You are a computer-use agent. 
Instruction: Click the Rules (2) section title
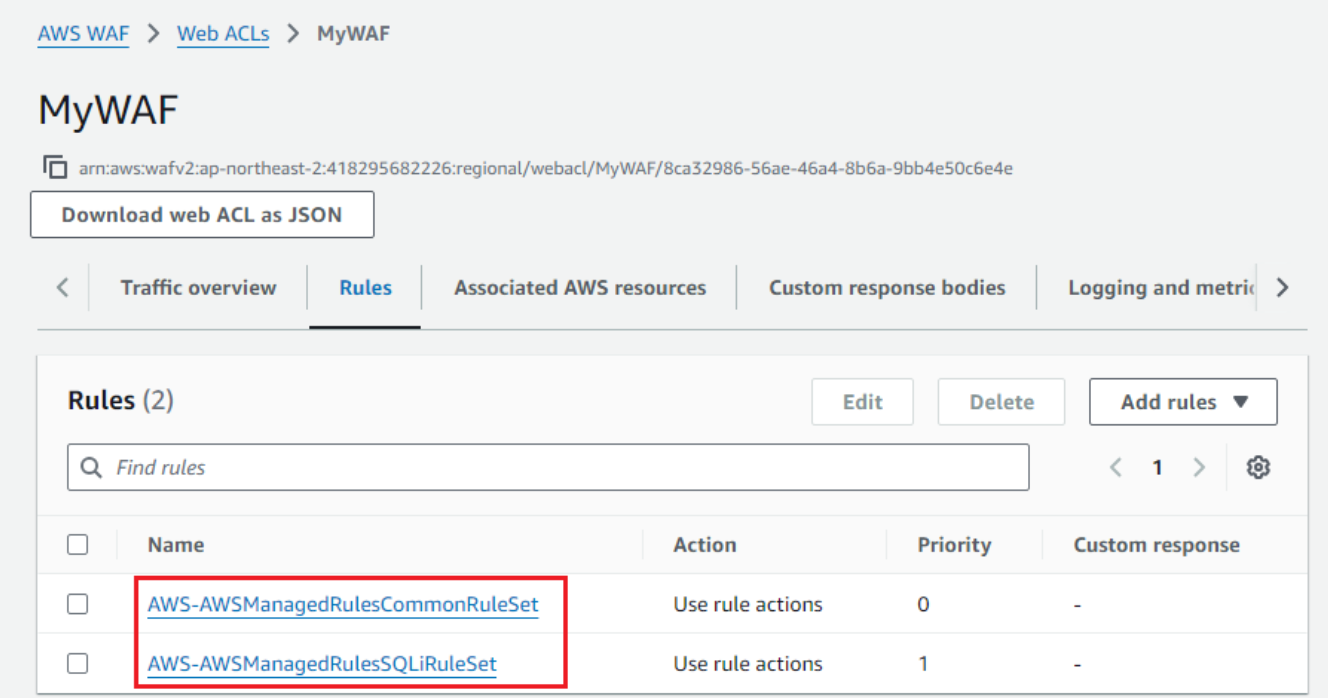click(121, 401)
